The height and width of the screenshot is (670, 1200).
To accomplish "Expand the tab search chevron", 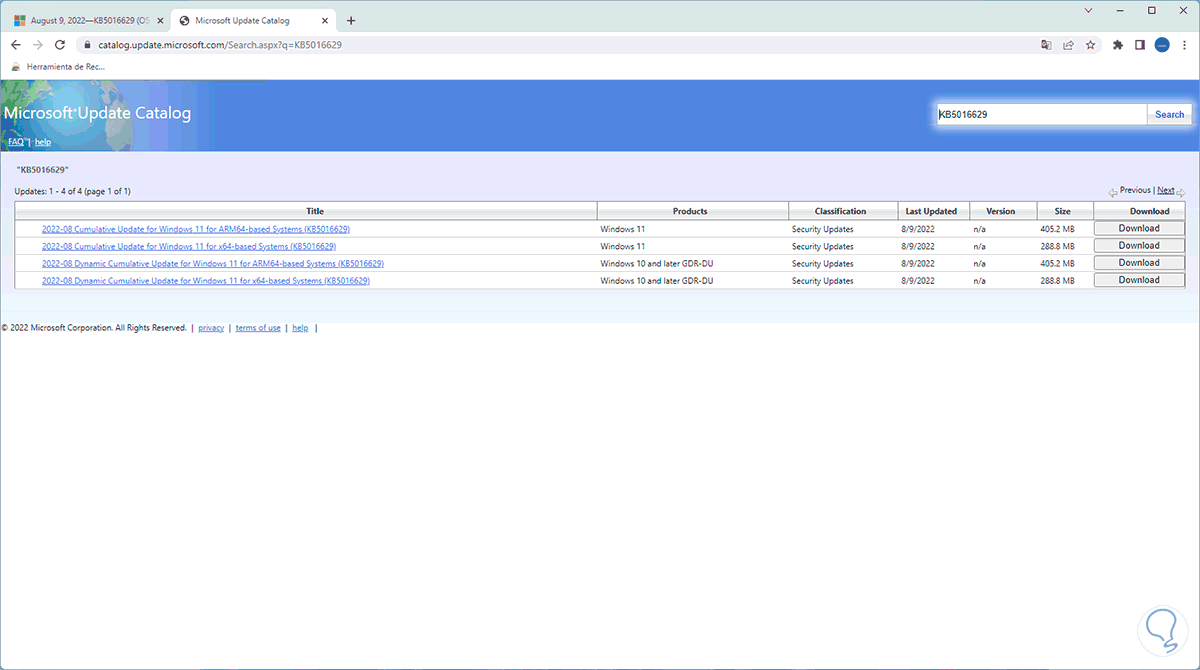I will pyautogui.click(x=1089, y=10).
